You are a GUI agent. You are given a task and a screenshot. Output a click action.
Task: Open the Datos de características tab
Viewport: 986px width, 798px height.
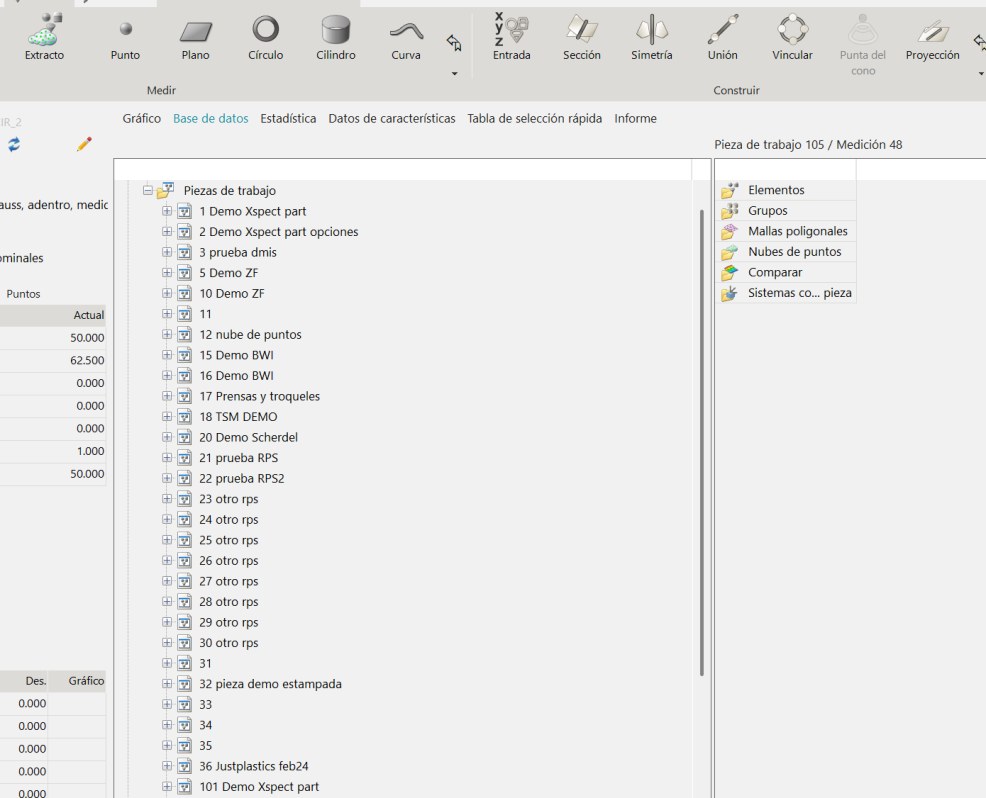click(x=392, y=118)
